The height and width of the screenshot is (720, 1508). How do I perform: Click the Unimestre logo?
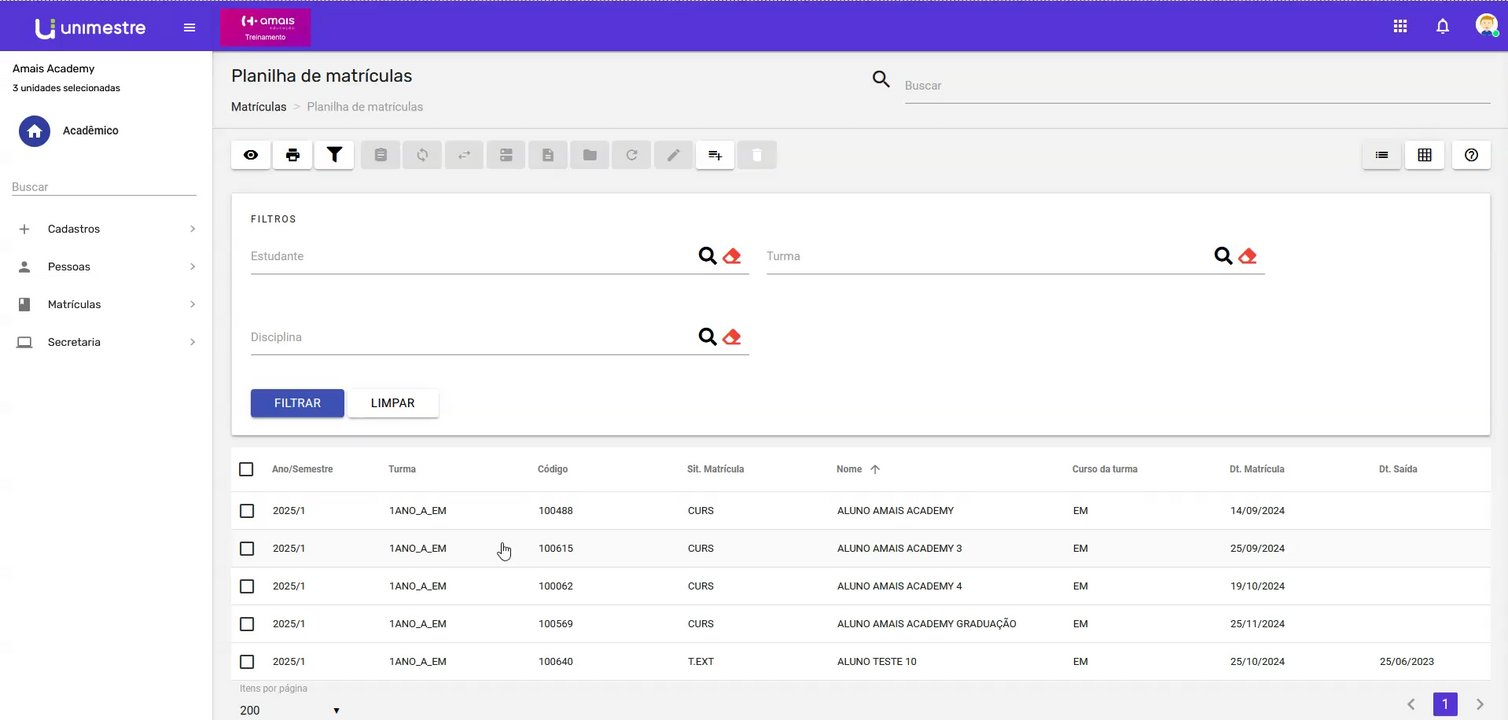(90, 28)
